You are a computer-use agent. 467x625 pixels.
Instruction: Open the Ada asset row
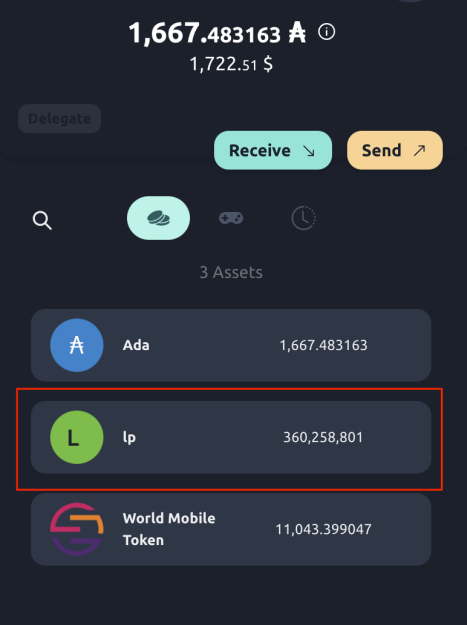231,345
